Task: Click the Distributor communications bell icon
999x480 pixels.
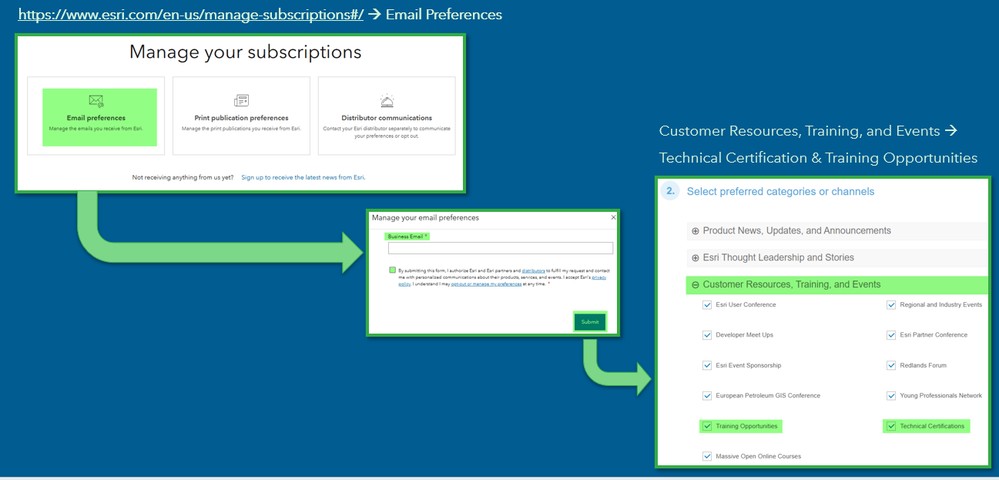Action: pyautogui.click(x=387, y=100)
